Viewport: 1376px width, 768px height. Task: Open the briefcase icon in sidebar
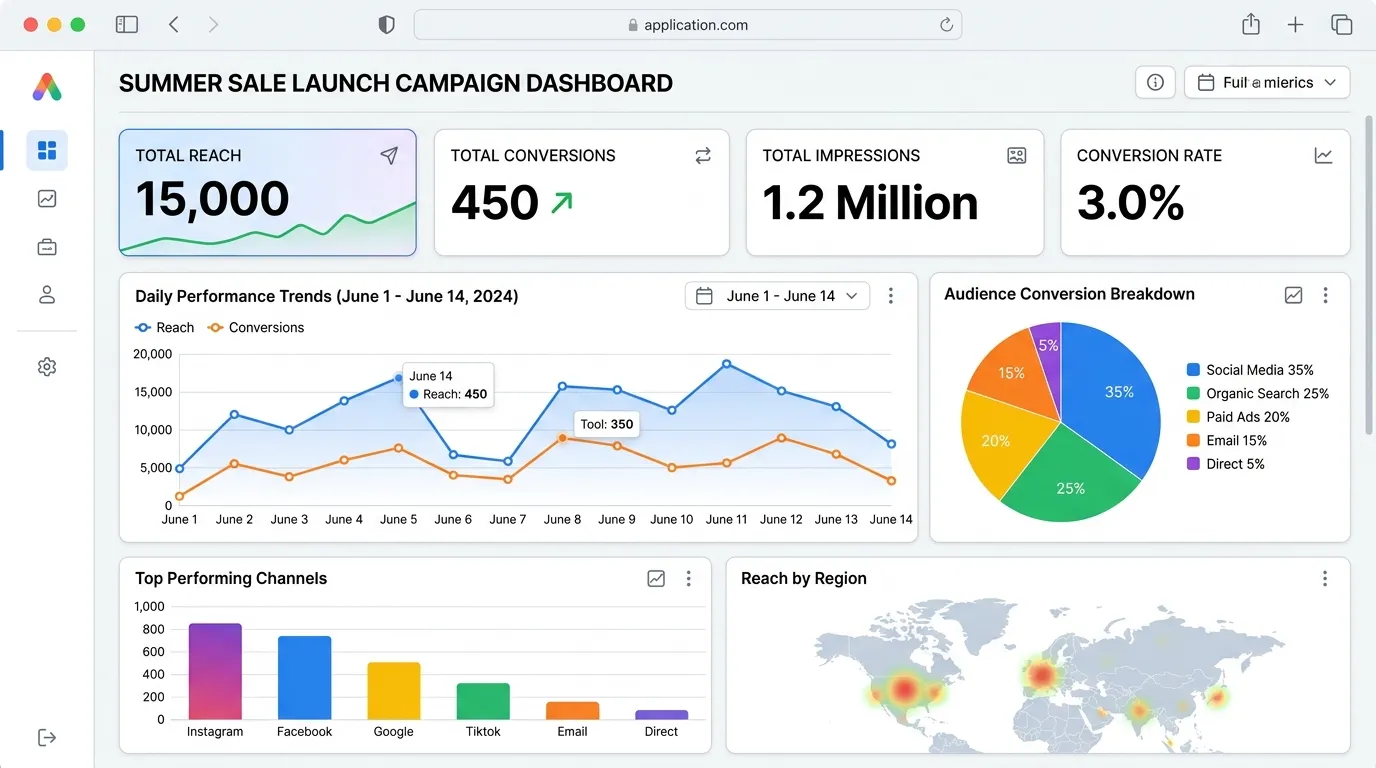(x=47, y=246)
